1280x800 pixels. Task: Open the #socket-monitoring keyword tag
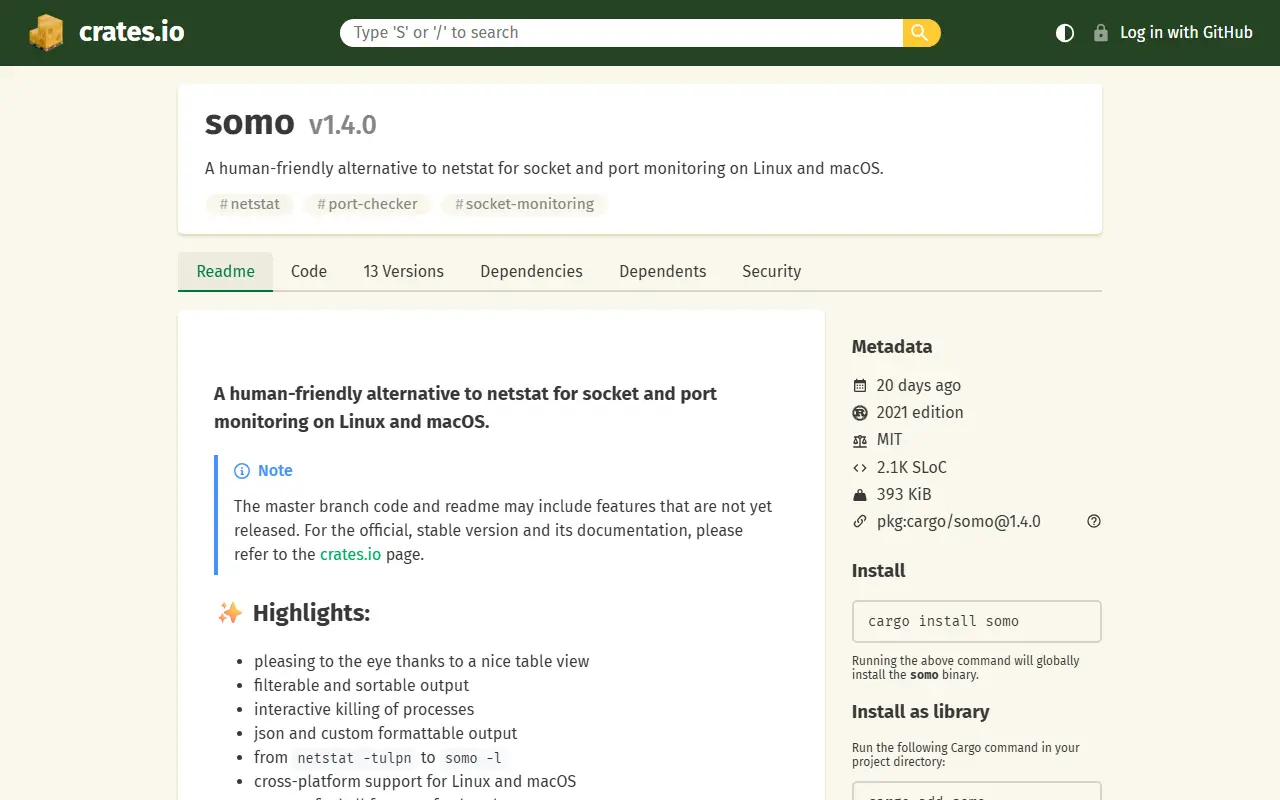pos(524,204)
